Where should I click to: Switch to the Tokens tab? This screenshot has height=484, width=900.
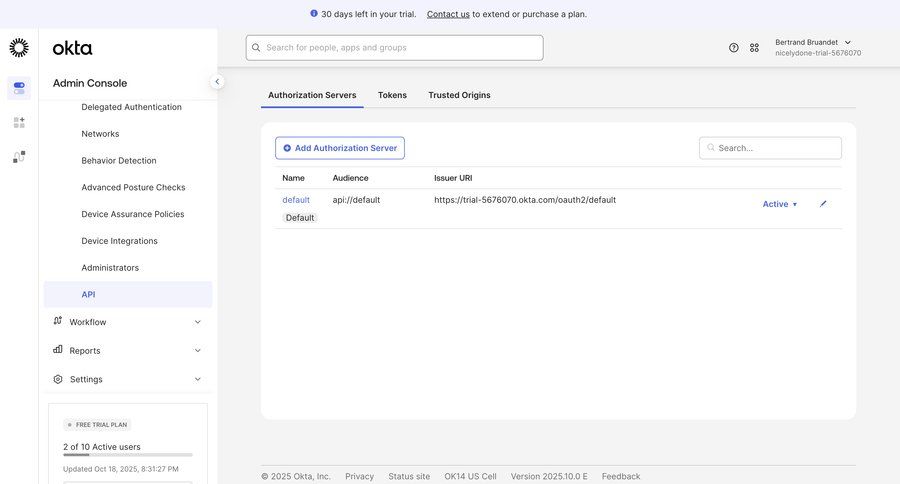click(x=392, y=95)
